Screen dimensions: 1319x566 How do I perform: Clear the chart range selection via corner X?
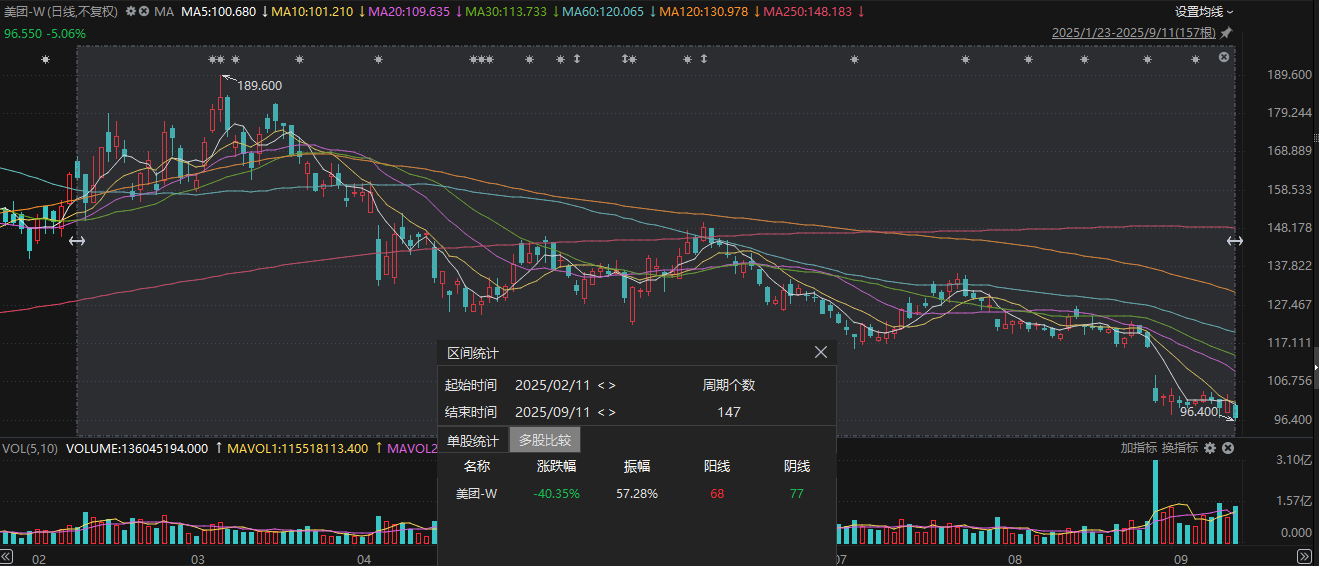point(1224,57)
